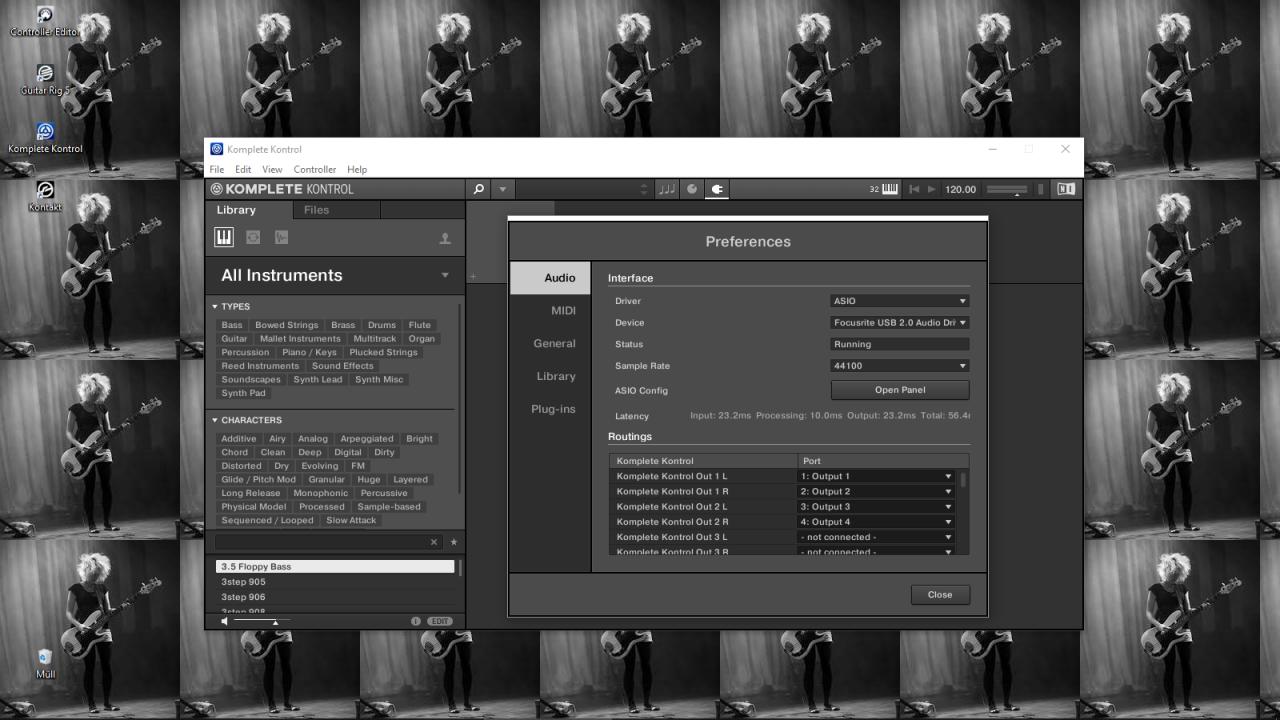Toggle the favorites star filter
This screenshot has height=720, width=1280.
click(453, 542)
